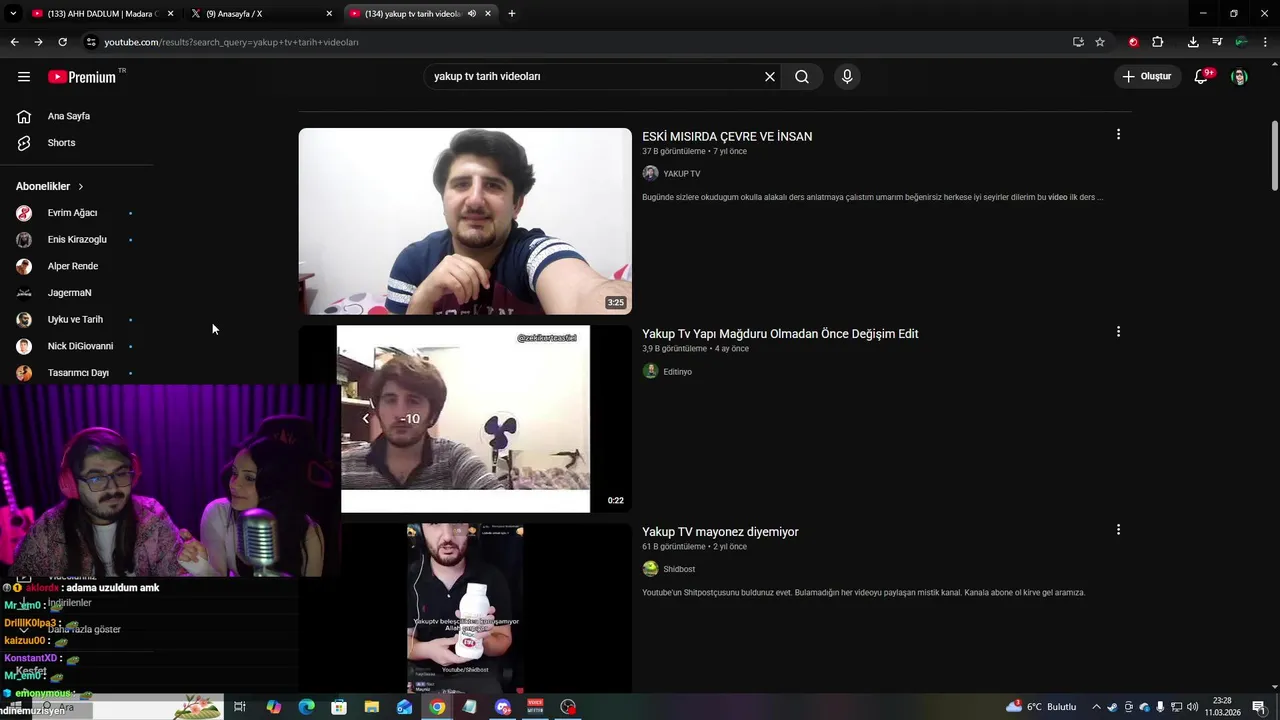Open the red extension icon in the toolbar

(1133, 42)
